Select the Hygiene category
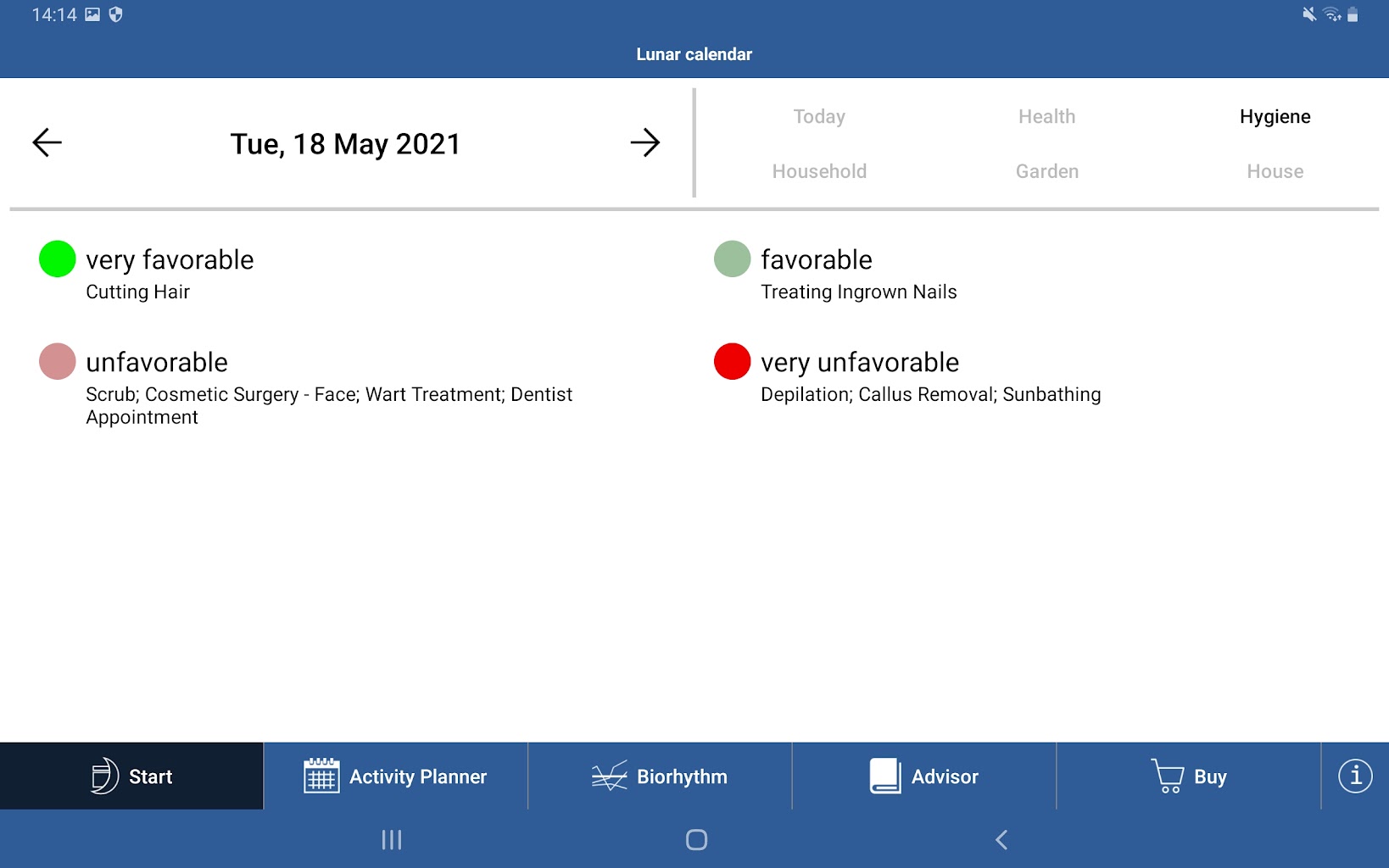 tap(1275, 117)
